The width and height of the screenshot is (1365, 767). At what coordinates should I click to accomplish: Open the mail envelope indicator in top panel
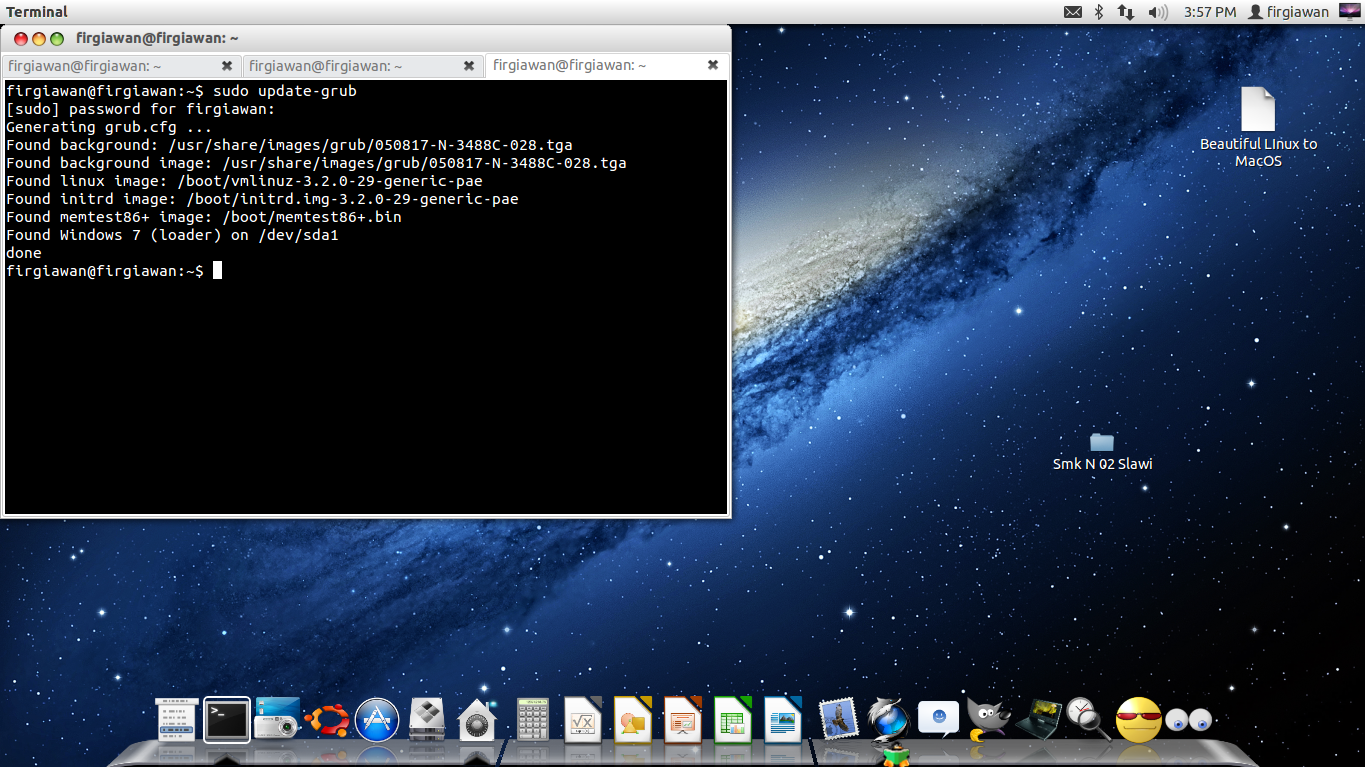coord(1073,12)
